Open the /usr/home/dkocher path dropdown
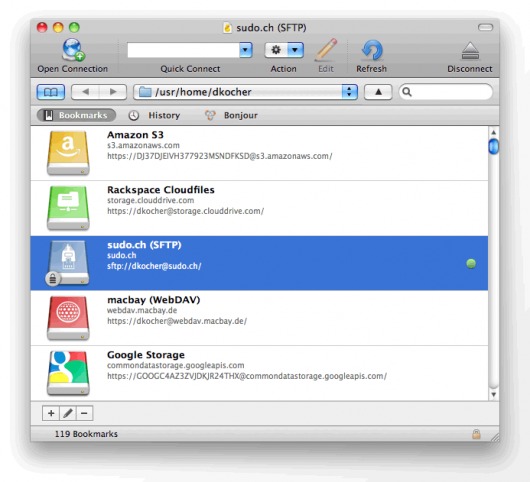 pos(350,92)
